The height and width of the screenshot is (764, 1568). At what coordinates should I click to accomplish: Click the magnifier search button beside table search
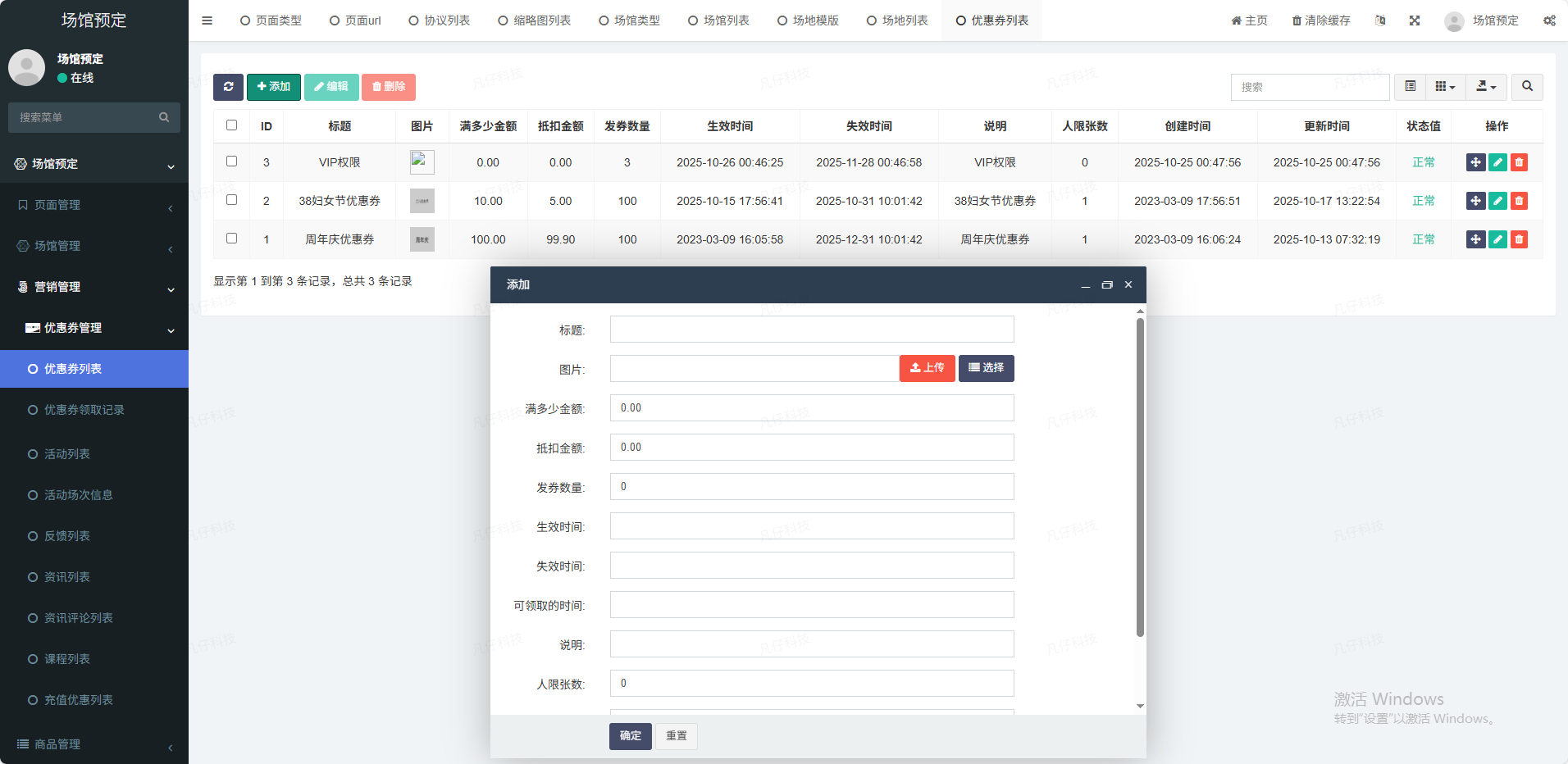pyautogui.click(x=1527, y=87)
